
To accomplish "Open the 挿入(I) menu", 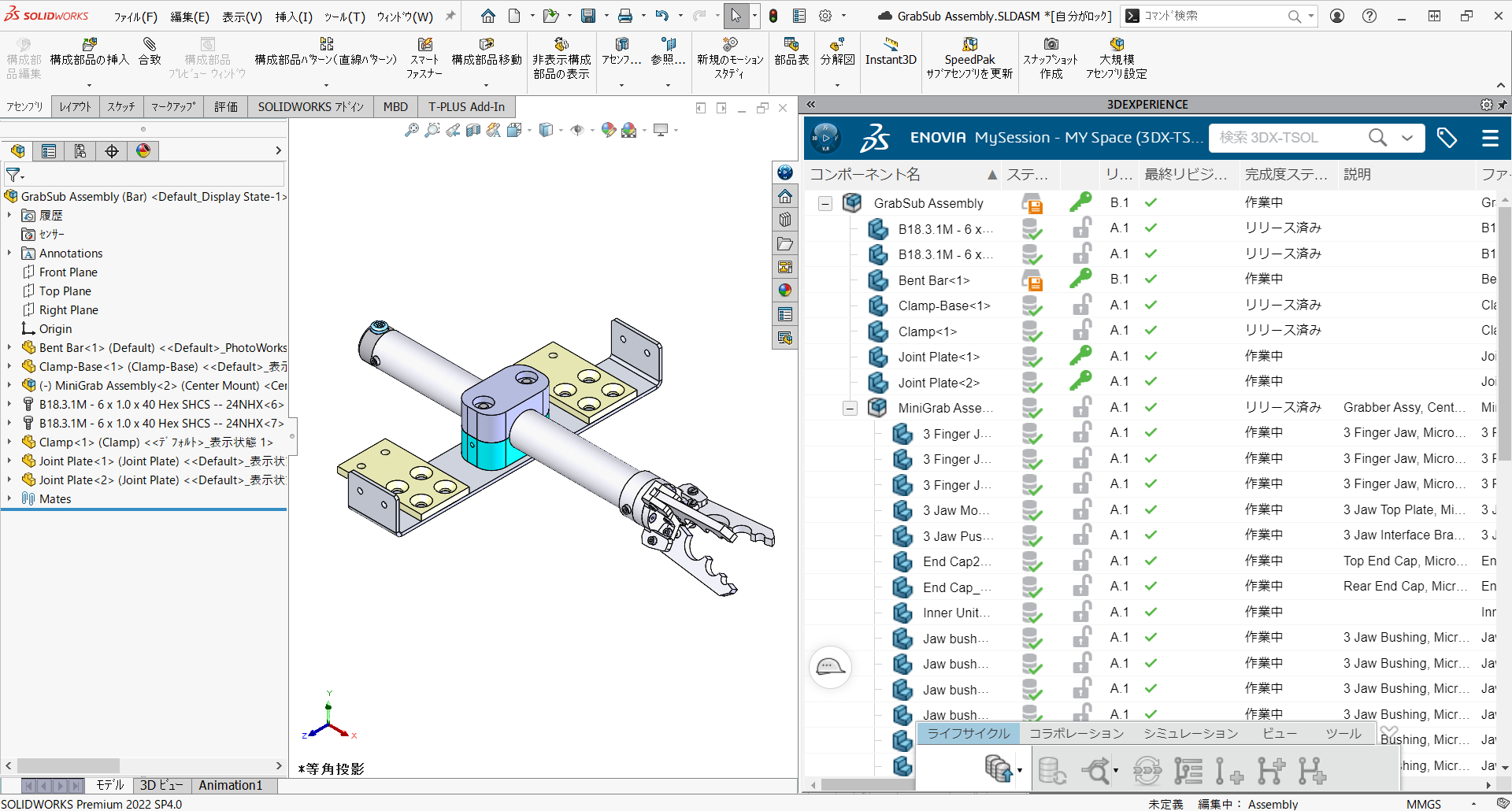I will point(294,17).
